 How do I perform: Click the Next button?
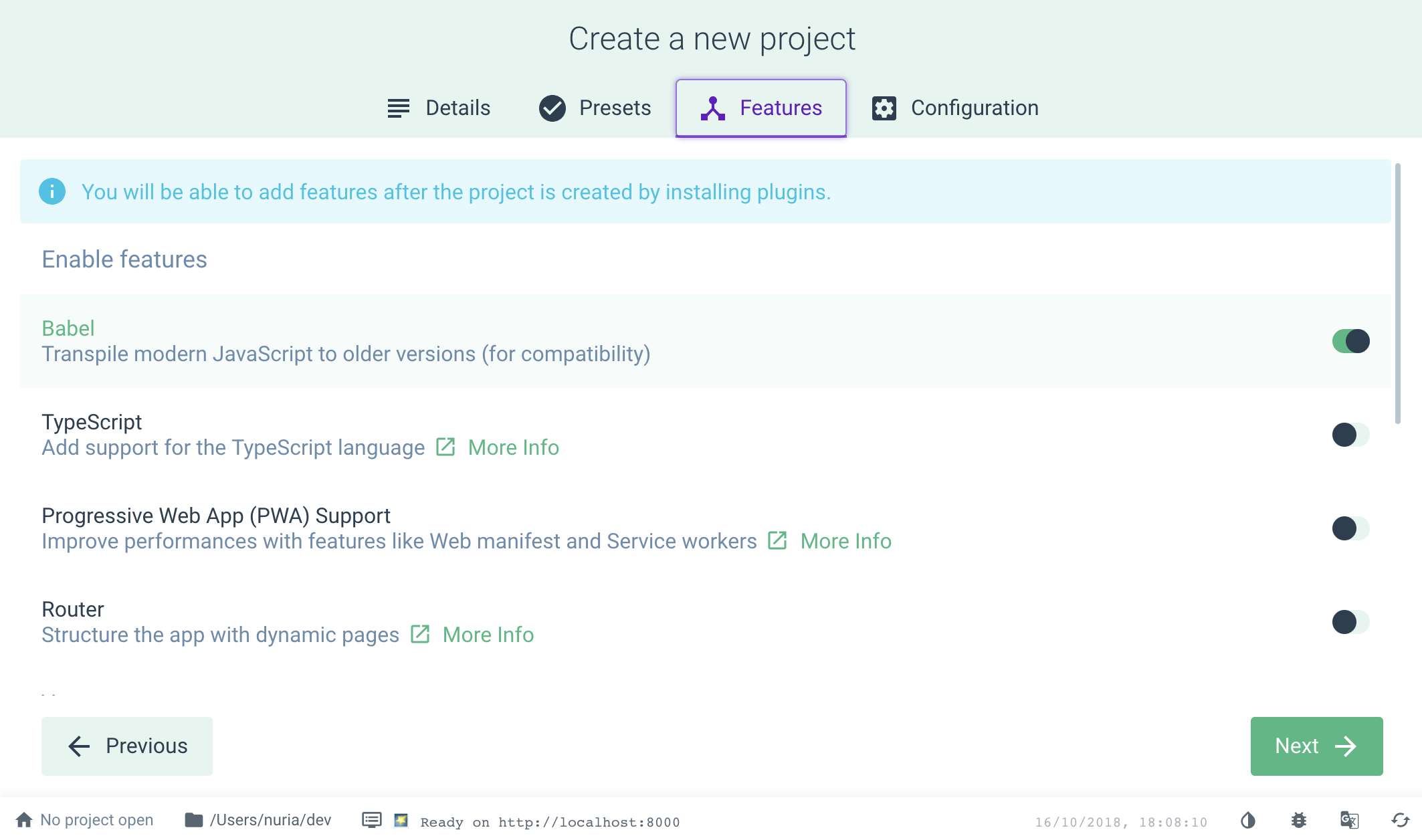pos(1316,746)
